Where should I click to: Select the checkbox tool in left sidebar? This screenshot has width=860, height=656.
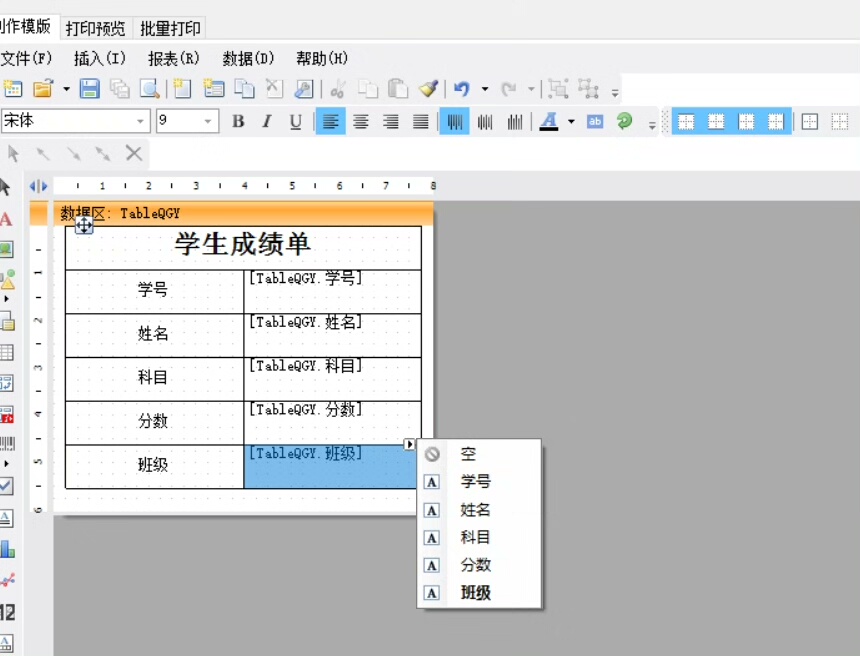point(6,486)
